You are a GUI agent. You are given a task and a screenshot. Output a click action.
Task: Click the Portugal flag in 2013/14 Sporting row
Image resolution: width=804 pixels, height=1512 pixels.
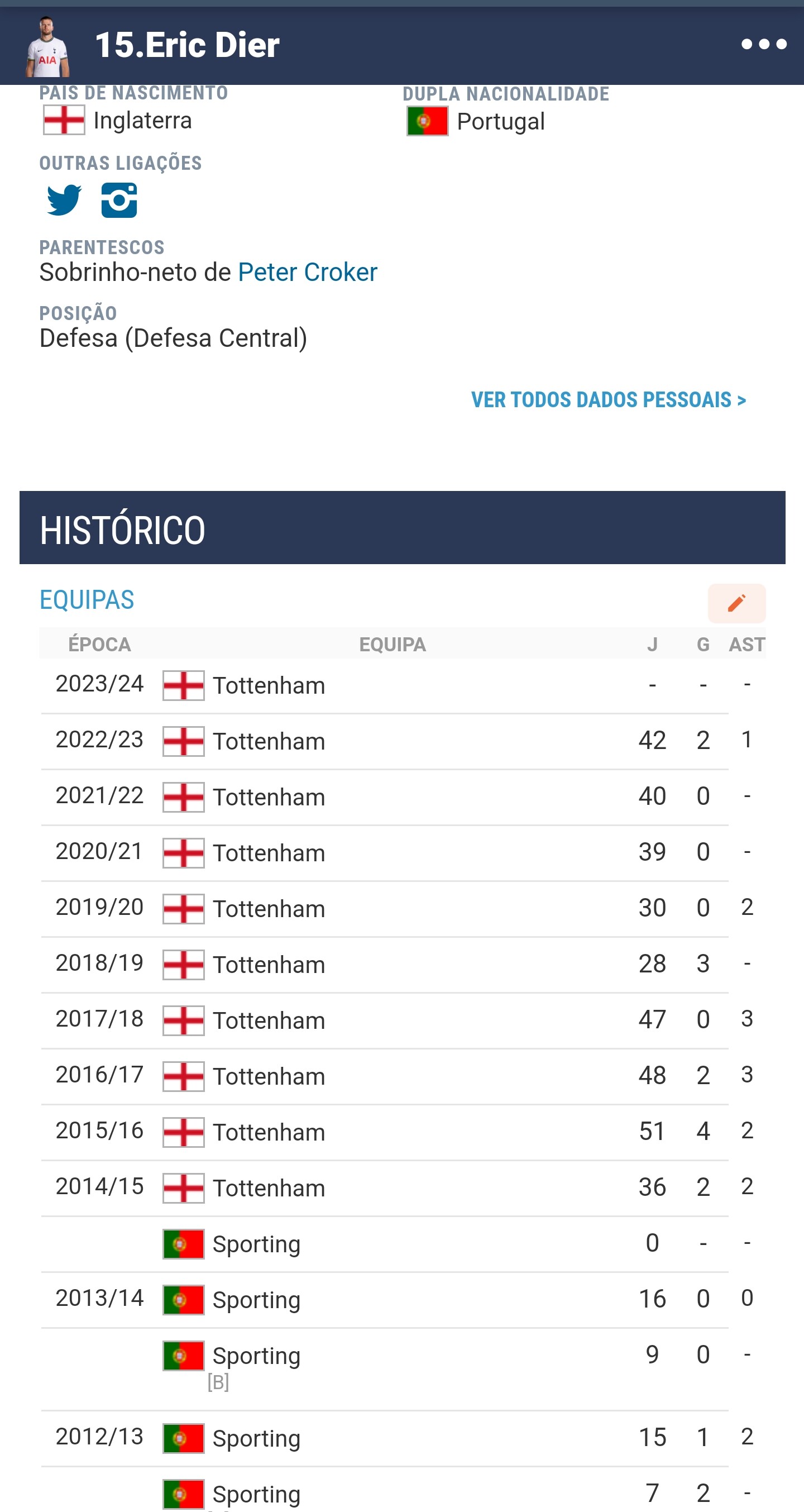183,1300
